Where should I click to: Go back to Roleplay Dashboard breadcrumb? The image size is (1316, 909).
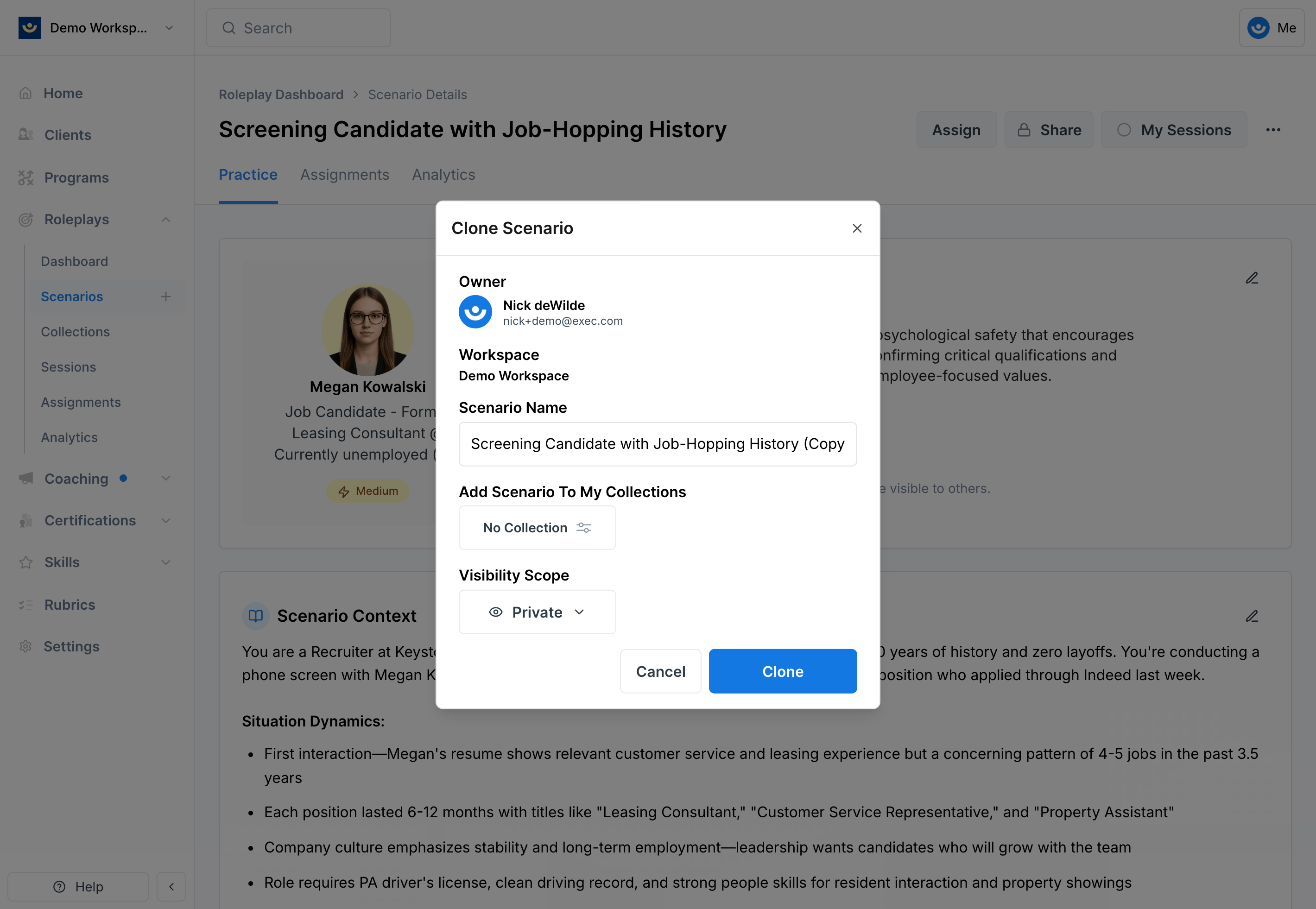point(281,95)
